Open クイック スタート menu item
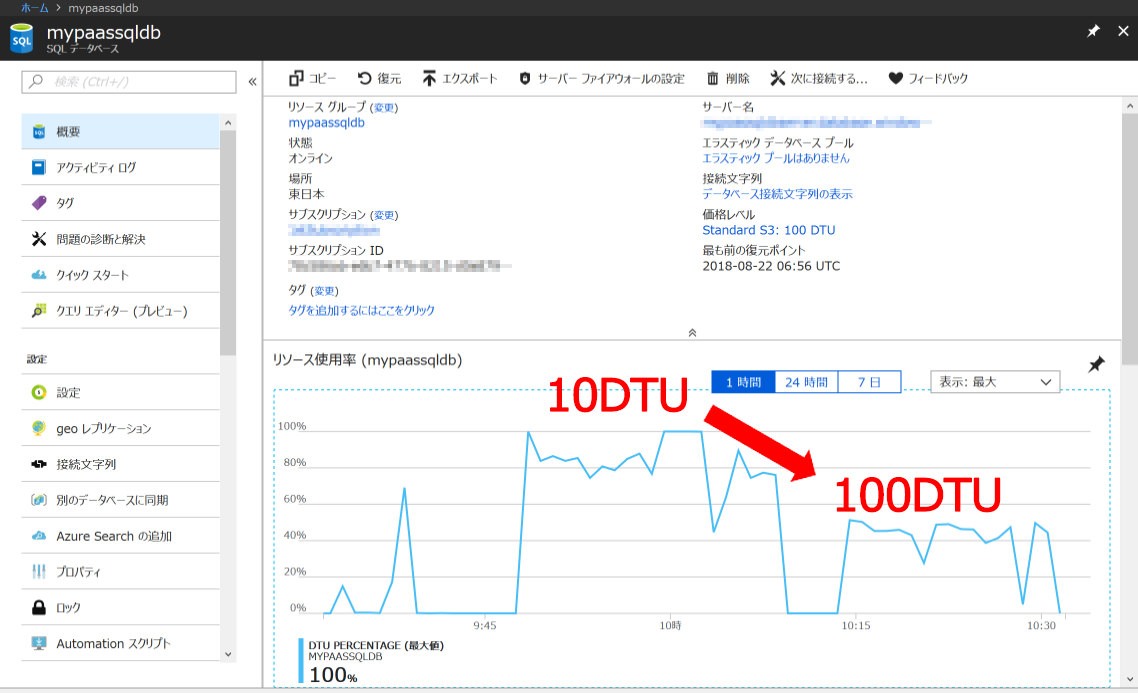 120,275
